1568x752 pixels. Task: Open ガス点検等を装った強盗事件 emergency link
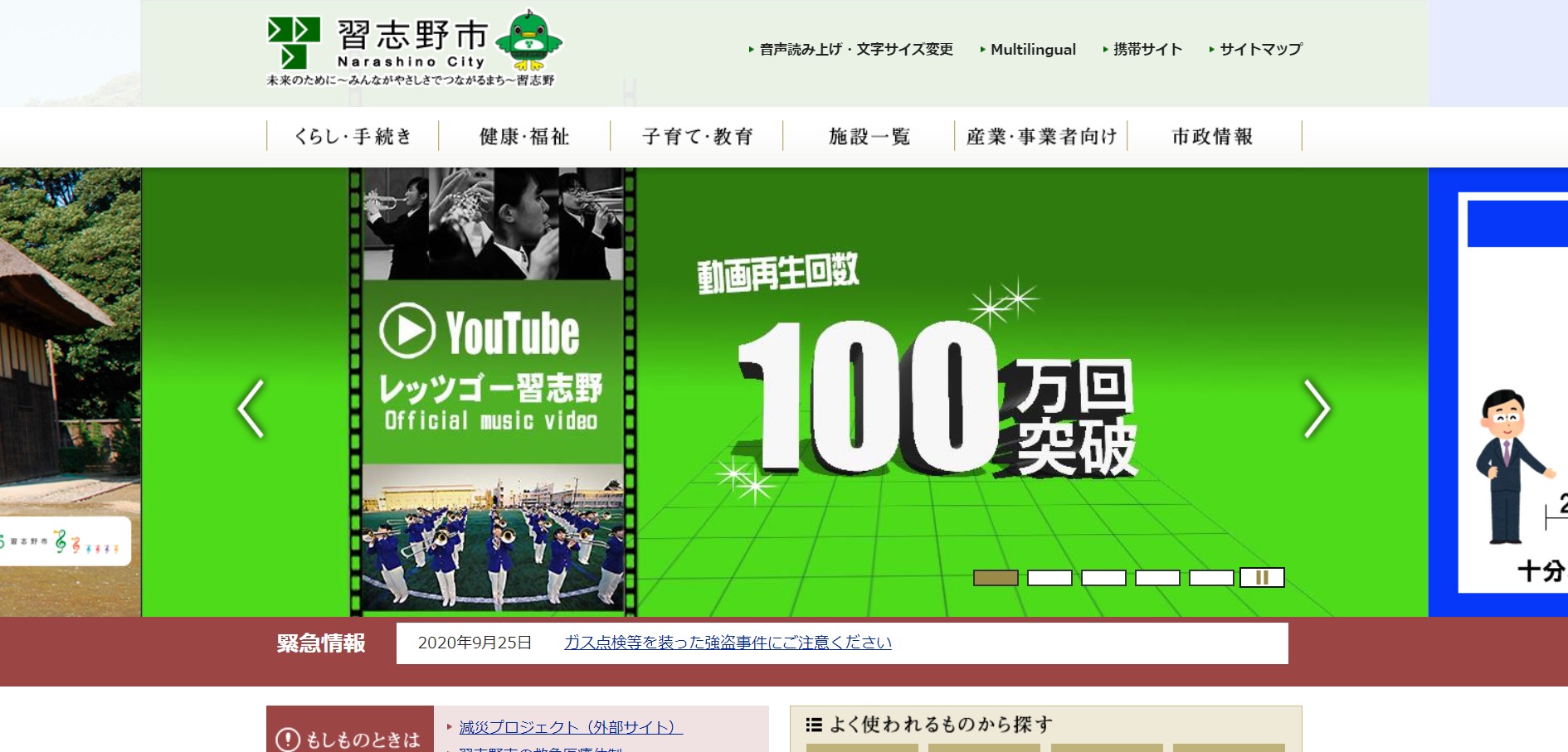click(x=728, y=643)
